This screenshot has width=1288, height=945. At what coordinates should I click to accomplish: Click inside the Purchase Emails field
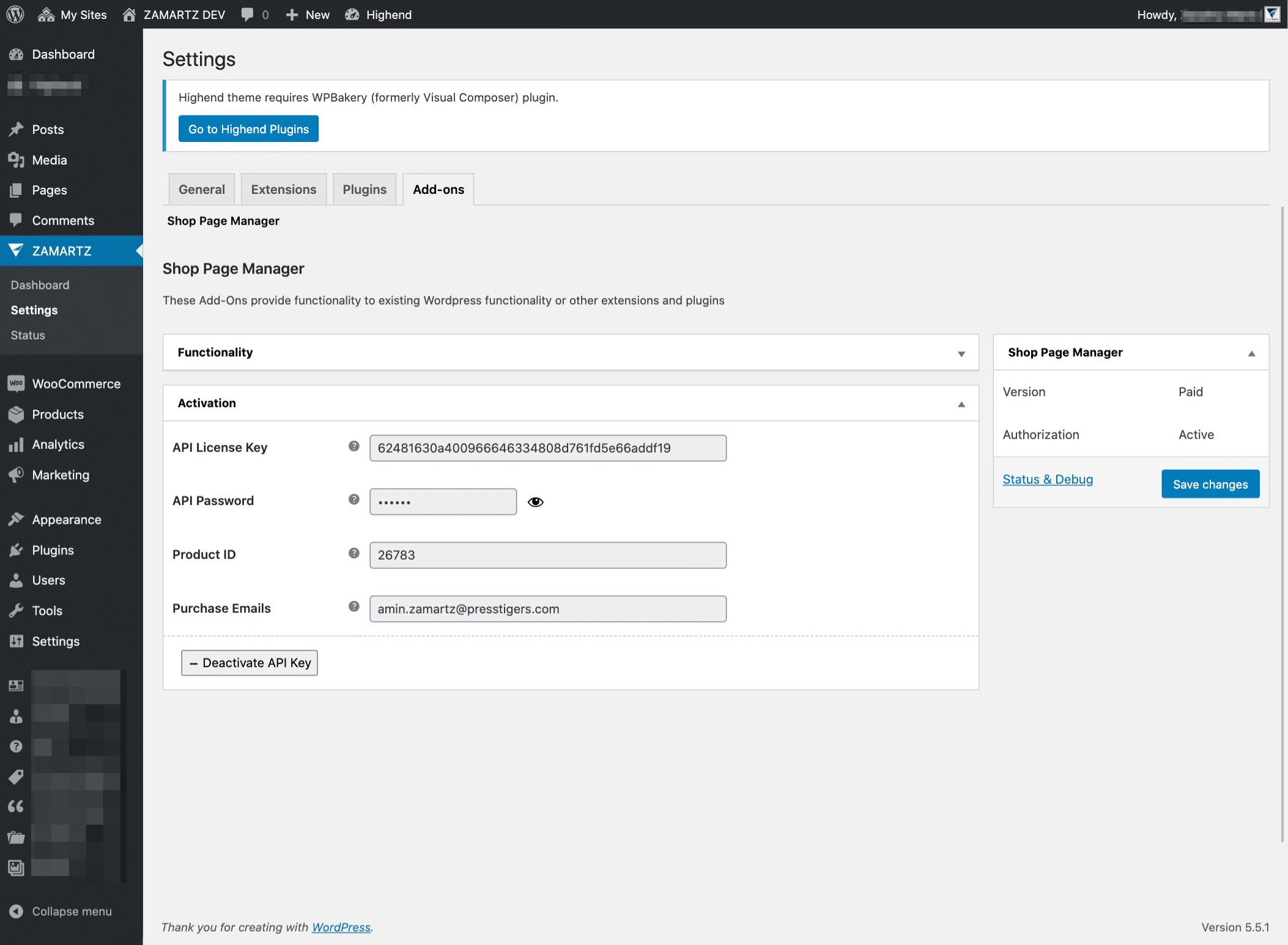(547, 609)
